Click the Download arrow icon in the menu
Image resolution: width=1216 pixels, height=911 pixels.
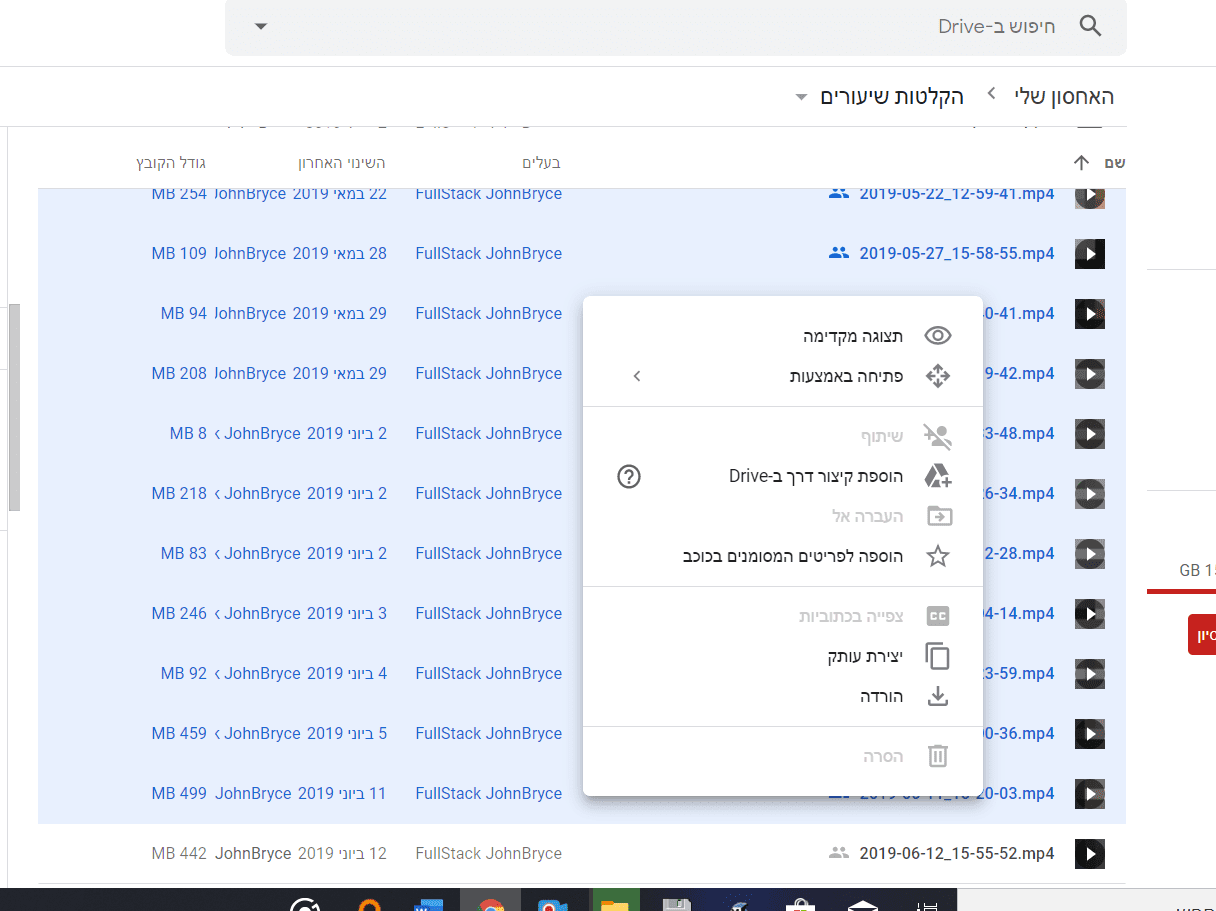[937, 696]
